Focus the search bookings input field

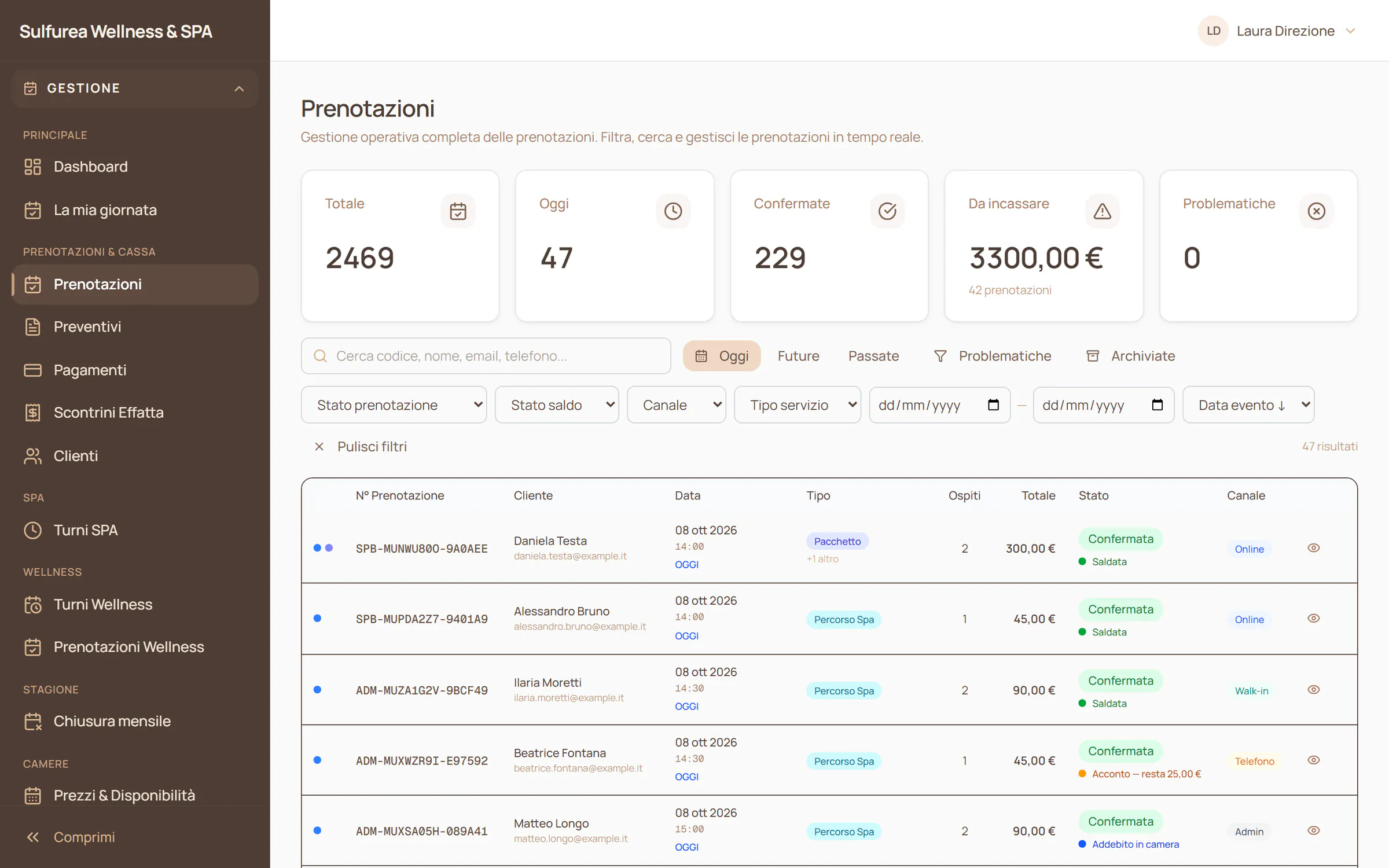(486, 356)
